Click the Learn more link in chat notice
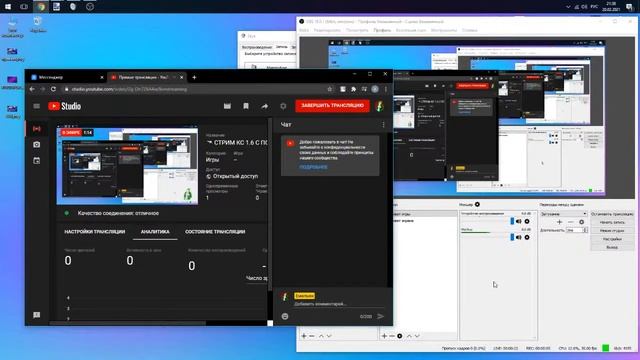This screenshot has width=640, height=360. point(313,167)
